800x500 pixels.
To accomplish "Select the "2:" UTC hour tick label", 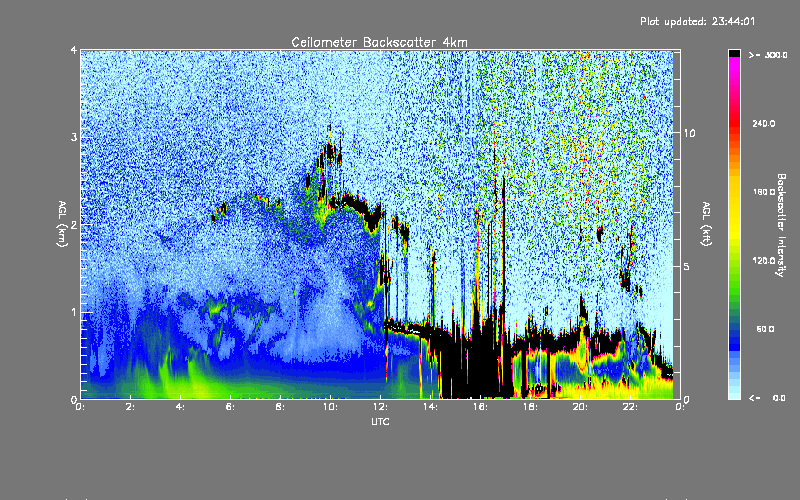I will pyautogui.click(x=131, y=407).
